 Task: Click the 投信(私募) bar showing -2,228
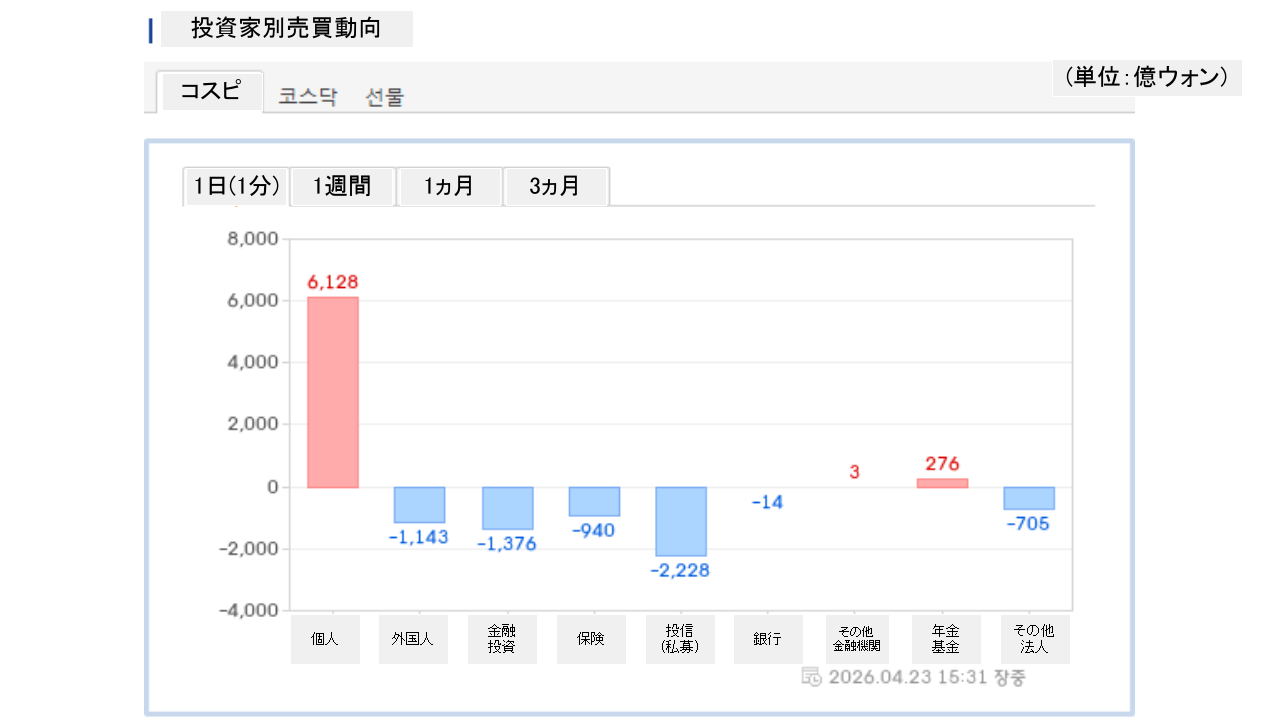coord(681,521)
